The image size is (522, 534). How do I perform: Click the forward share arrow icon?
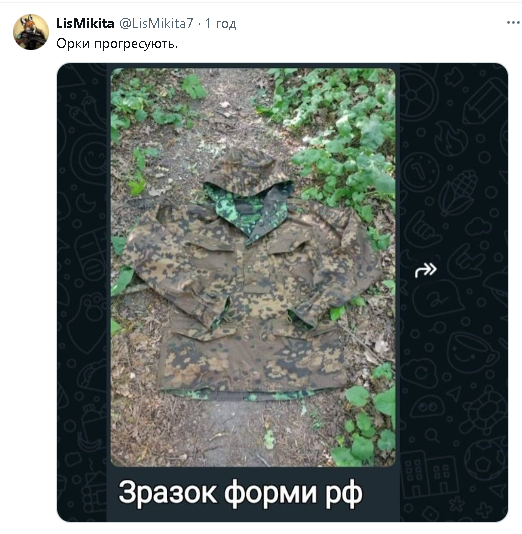[x=426, y=270]
